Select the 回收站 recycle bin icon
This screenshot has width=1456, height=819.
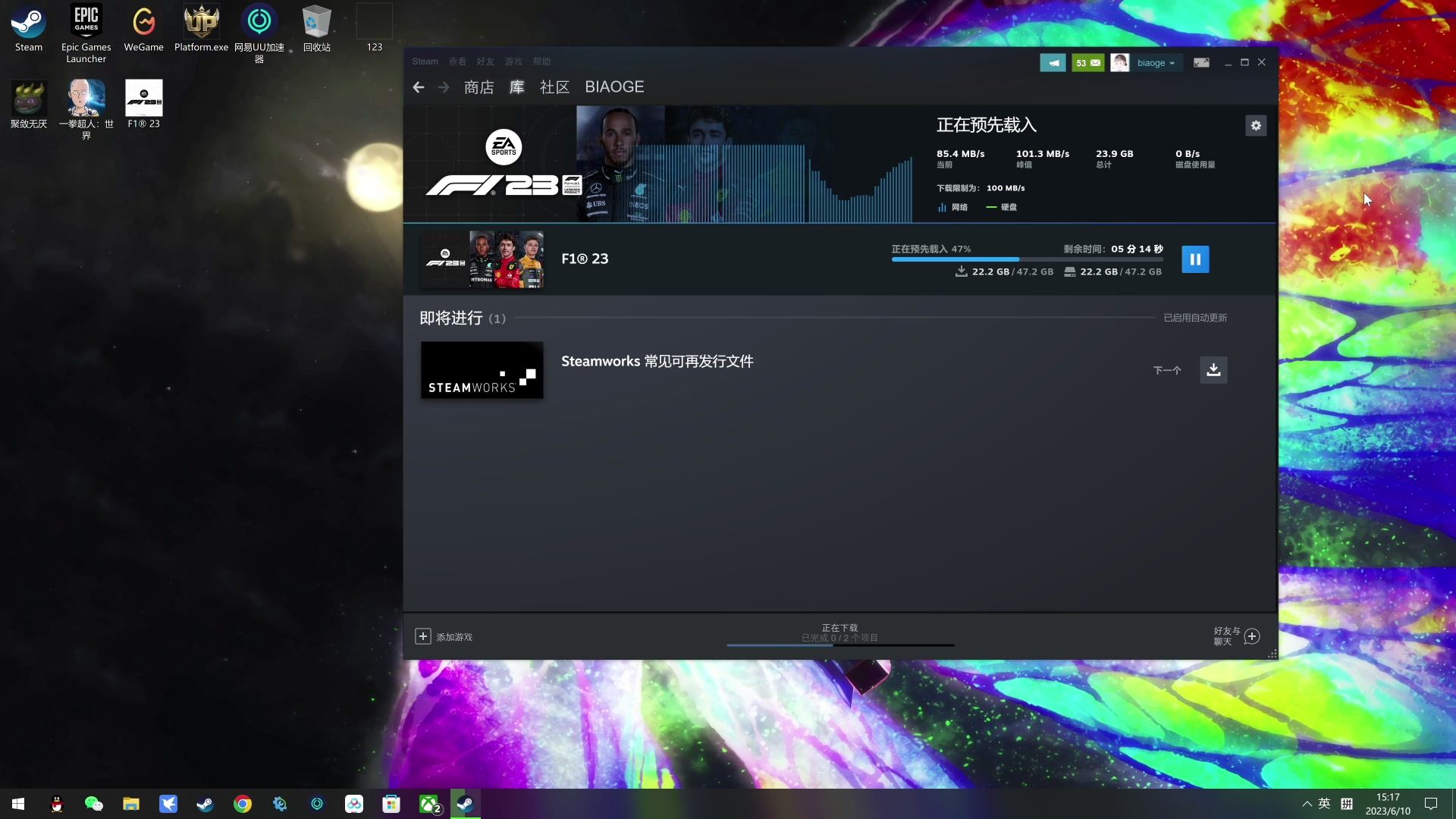[317, 29]
